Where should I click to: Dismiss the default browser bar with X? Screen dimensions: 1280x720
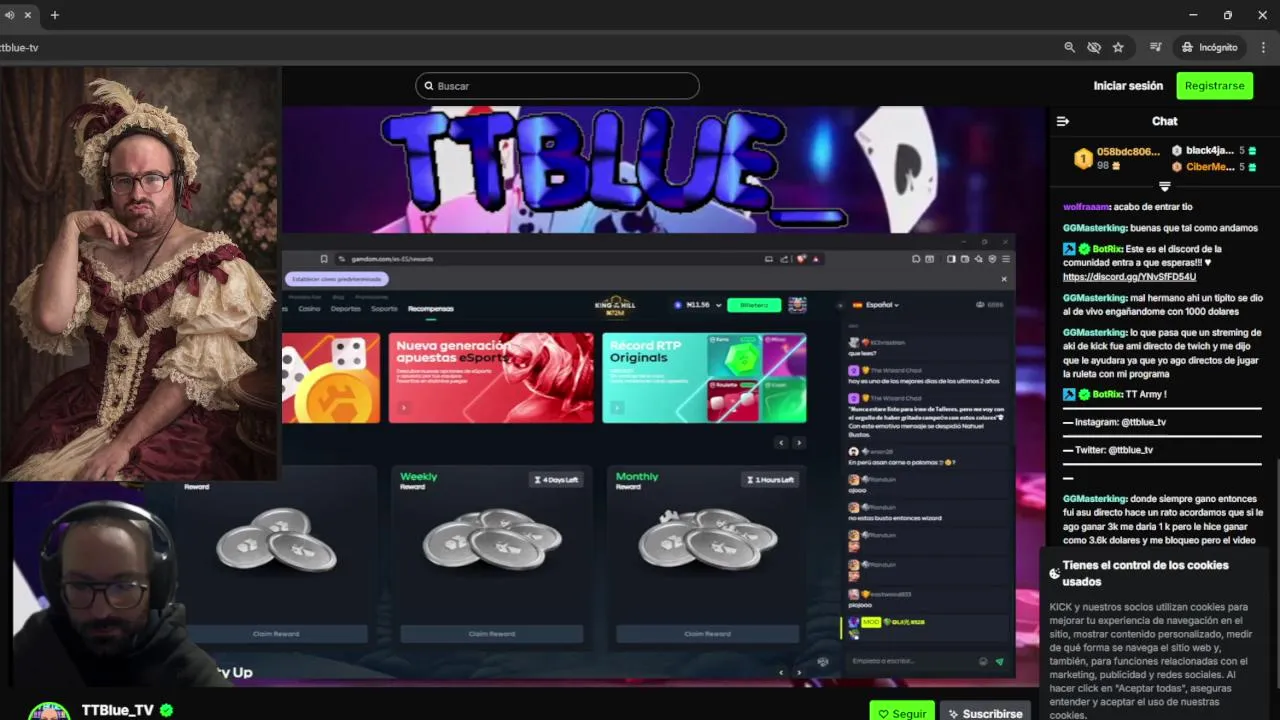point(1004,279)
